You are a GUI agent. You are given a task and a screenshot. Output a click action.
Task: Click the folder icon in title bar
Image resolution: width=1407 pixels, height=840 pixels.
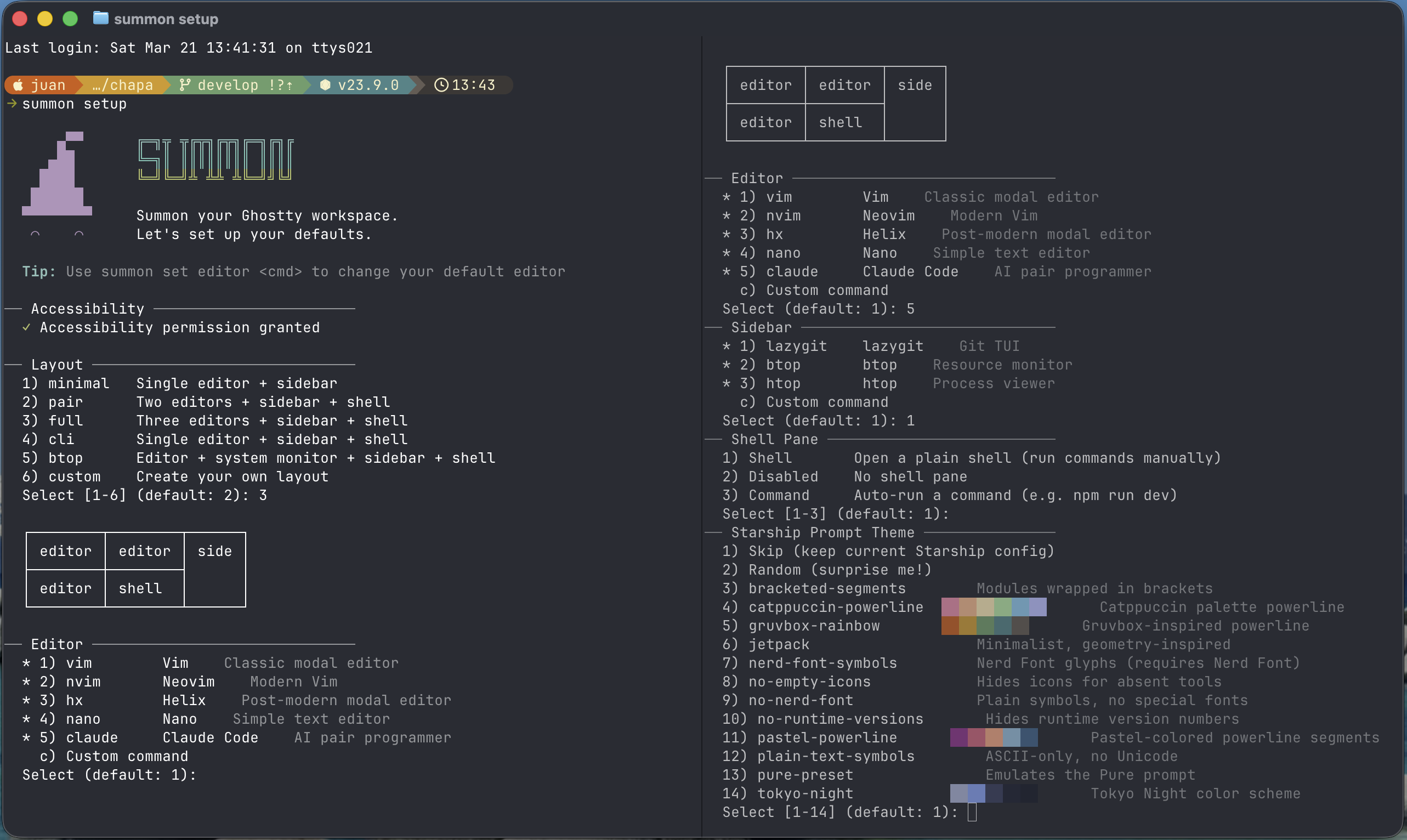[101, 18]
